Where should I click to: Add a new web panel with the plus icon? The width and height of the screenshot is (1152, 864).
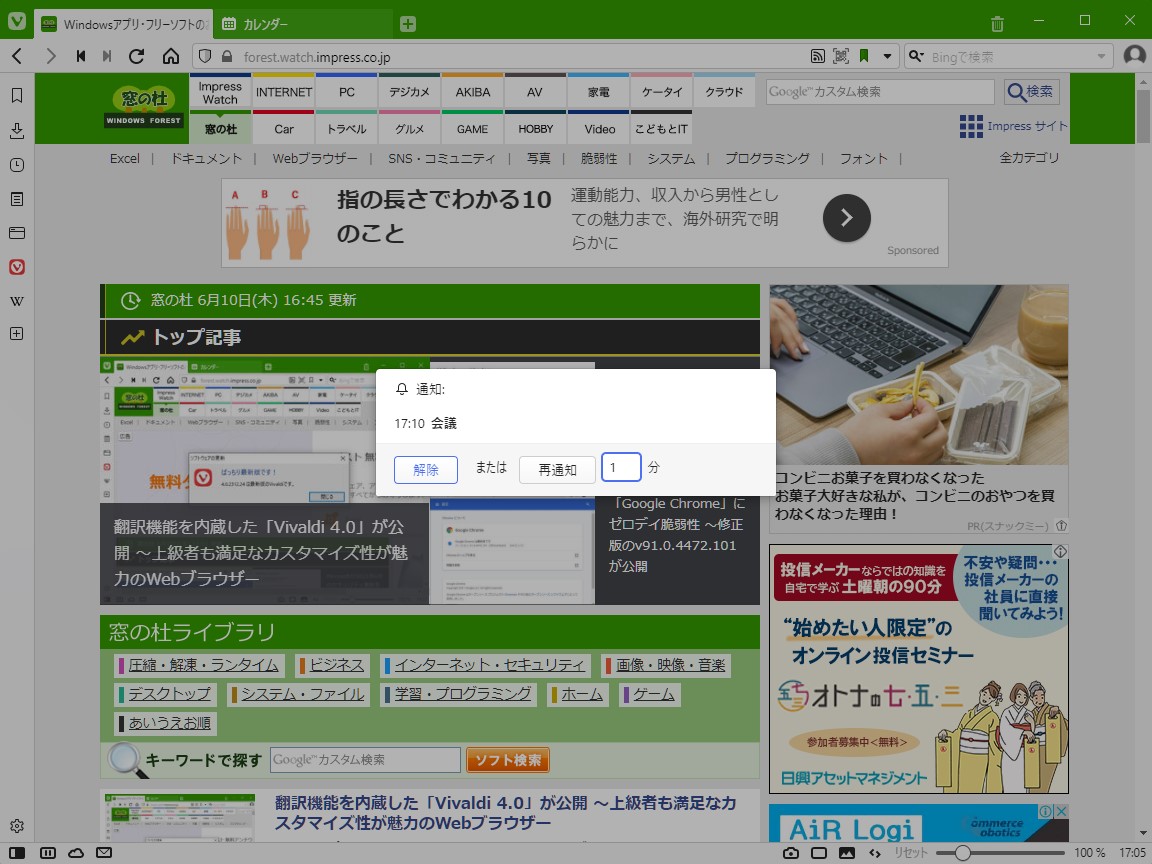(16, 334)
